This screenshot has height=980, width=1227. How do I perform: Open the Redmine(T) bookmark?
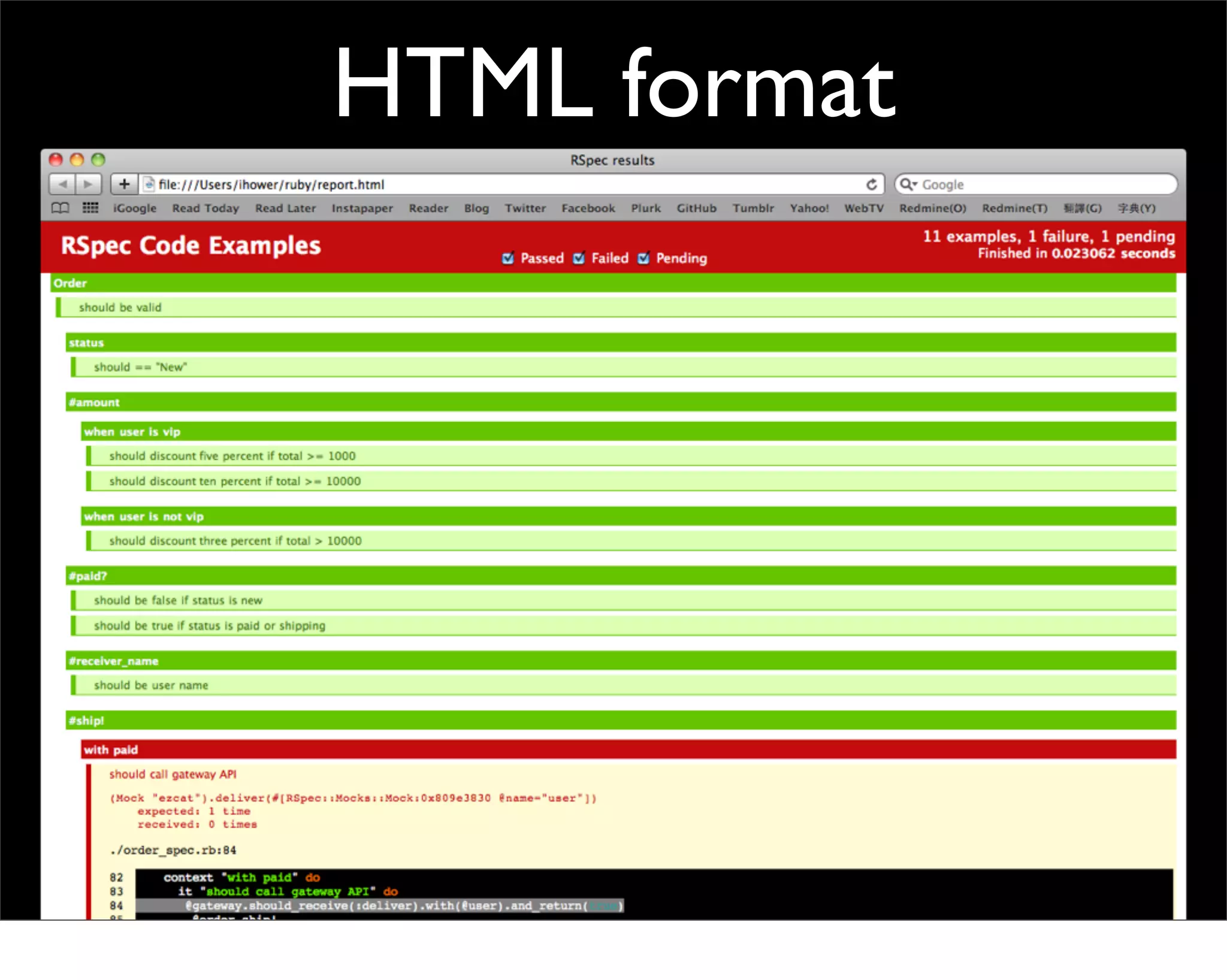tap(1015, 208)
